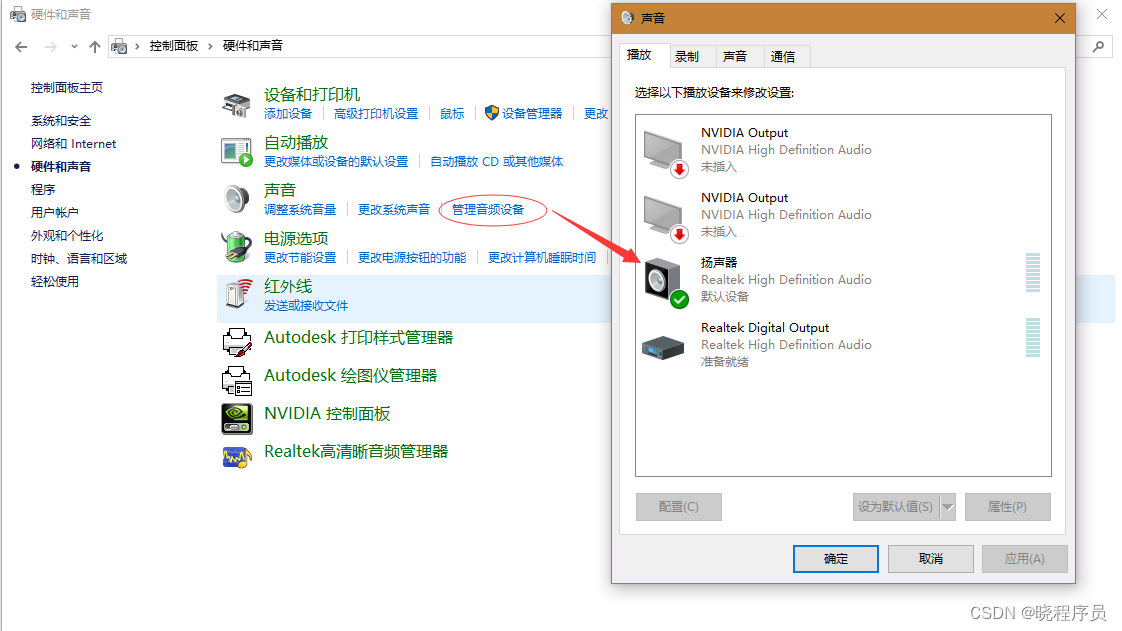Expand breadcrumb chevron after 控制面板
Screen dimensions: 1122x631
(x=210, y=46)
